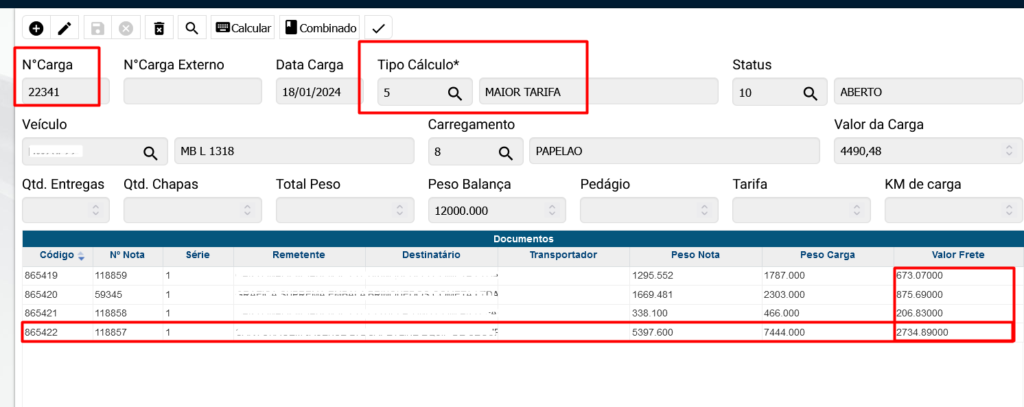Click the trash delete icon in toolbar
The height and width of the screenshot is (407, 1024).
[x=160, y=28]
